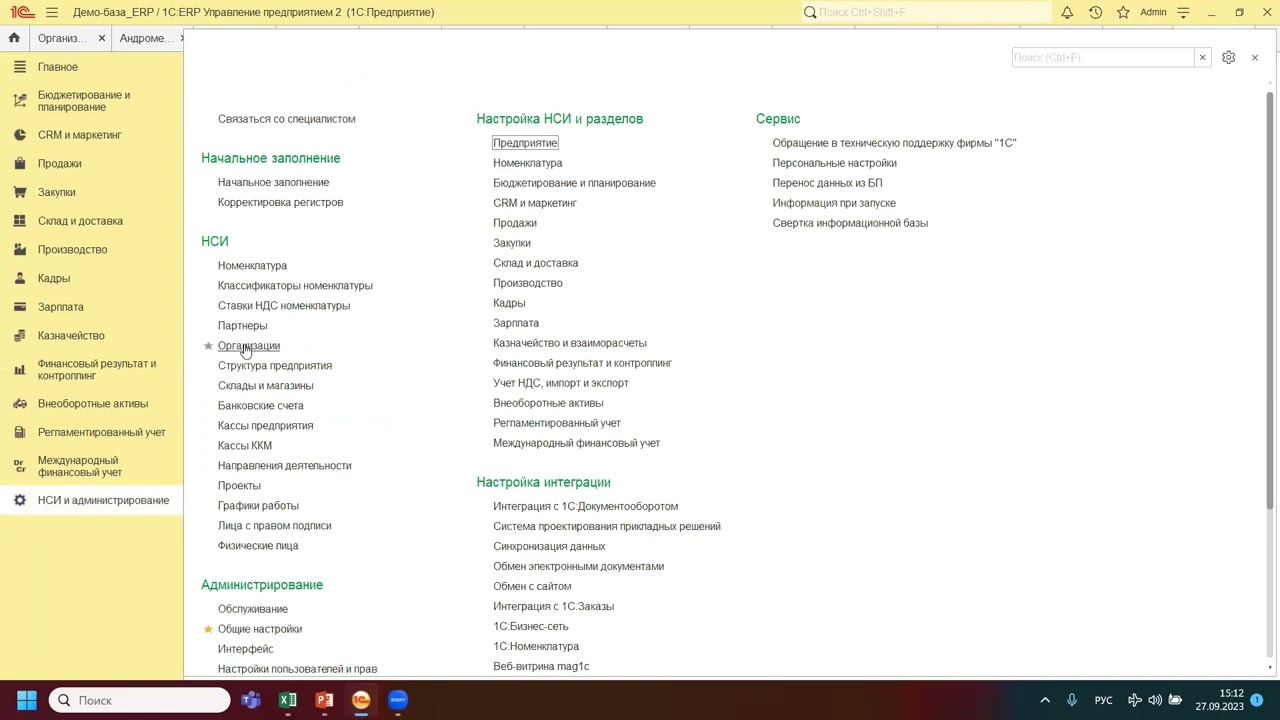The image size is (1280, 720).
Task: Open the Казначейство section in the sidebar
Action: (70, 335)
